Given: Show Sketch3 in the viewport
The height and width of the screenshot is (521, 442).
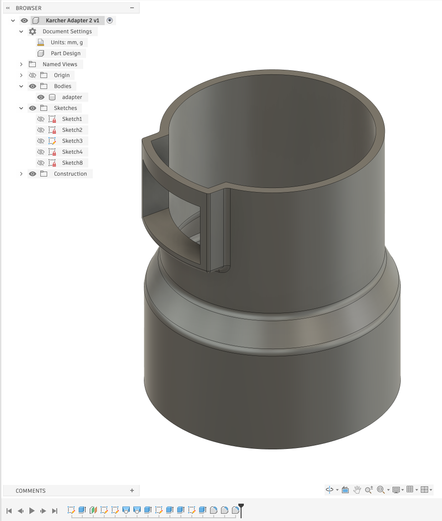Looking at the screenshot, I should coord(41,141).
